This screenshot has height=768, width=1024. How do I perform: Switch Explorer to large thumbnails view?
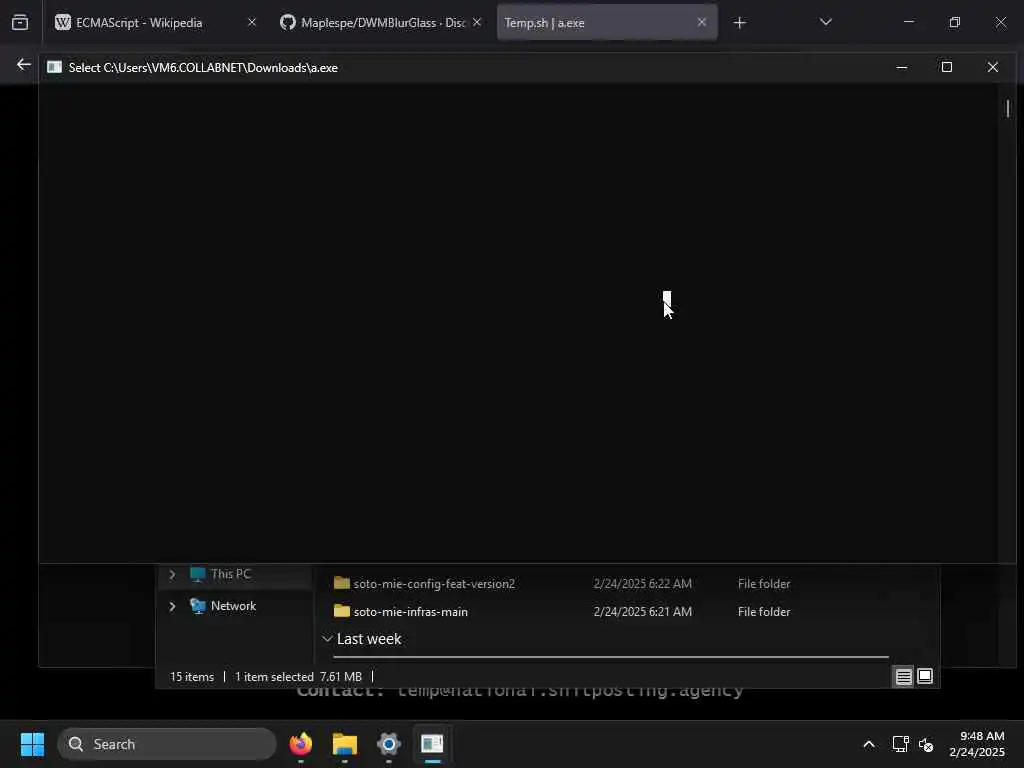925,677
